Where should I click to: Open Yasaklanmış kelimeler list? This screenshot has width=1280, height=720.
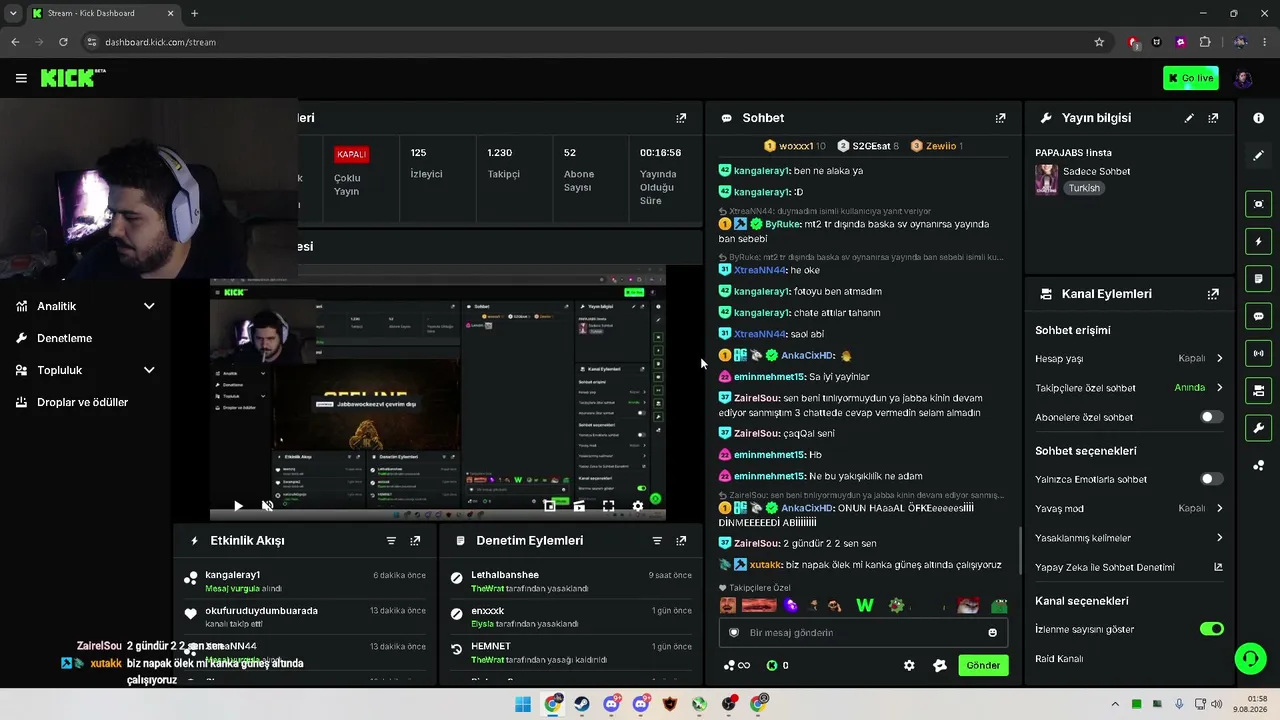pos(1129,538)
